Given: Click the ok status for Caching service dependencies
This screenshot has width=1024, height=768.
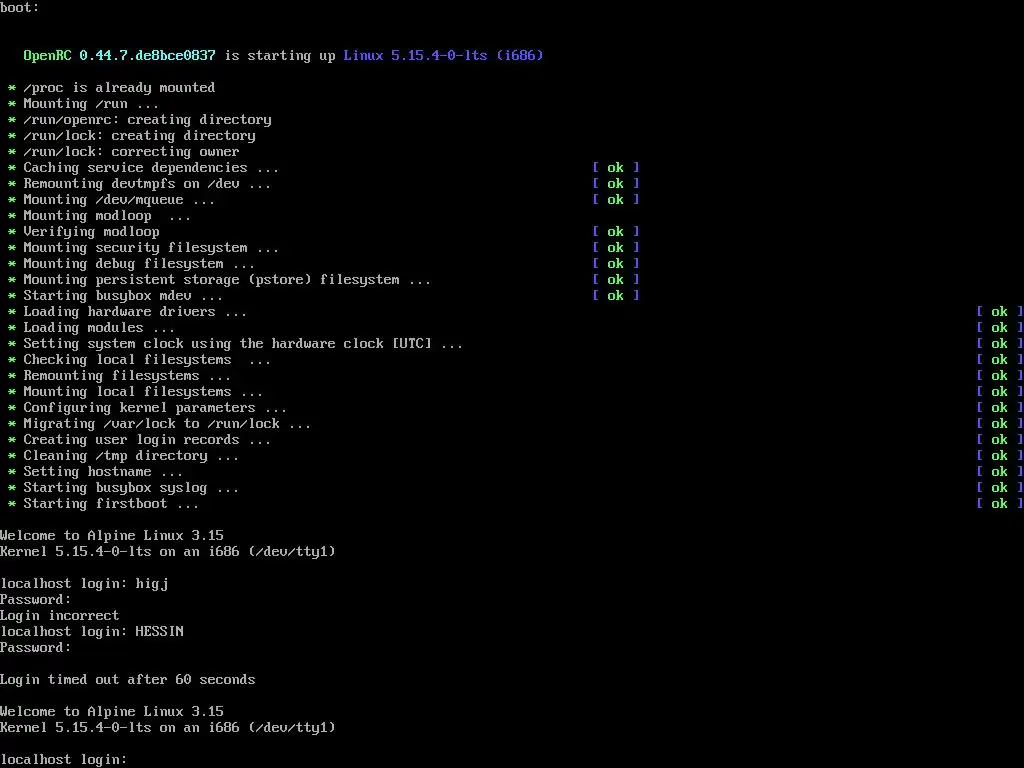Looking at the screenshot, I should coord(615,168).
